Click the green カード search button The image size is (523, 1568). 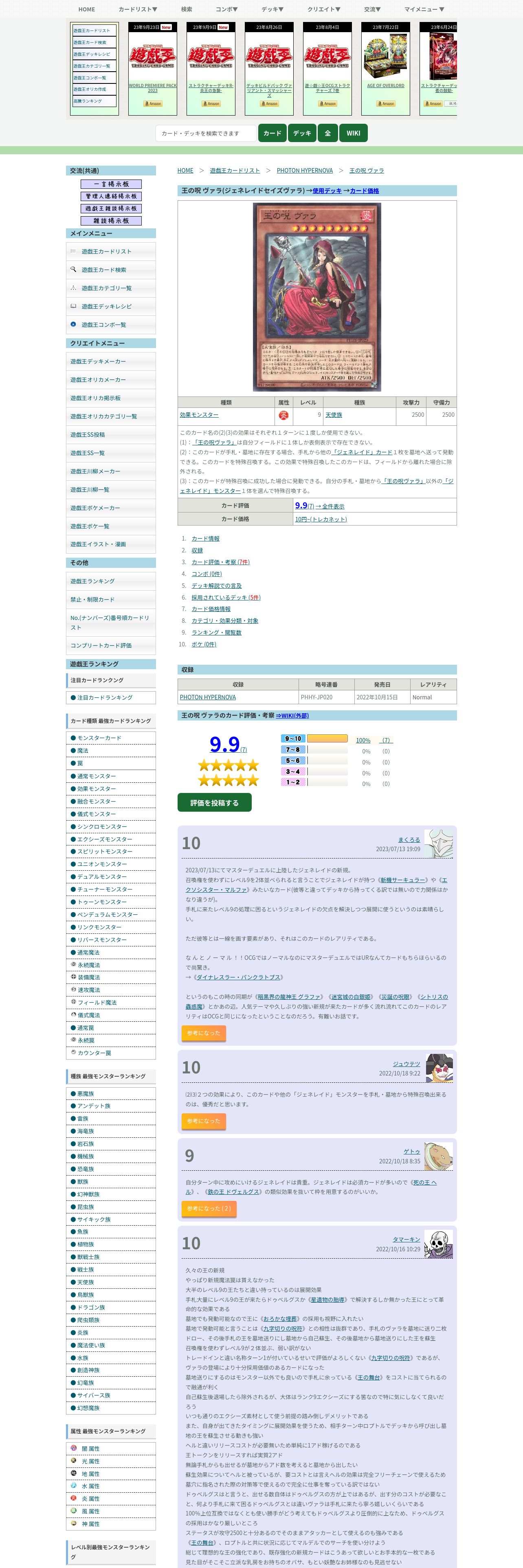click(272, 133)
